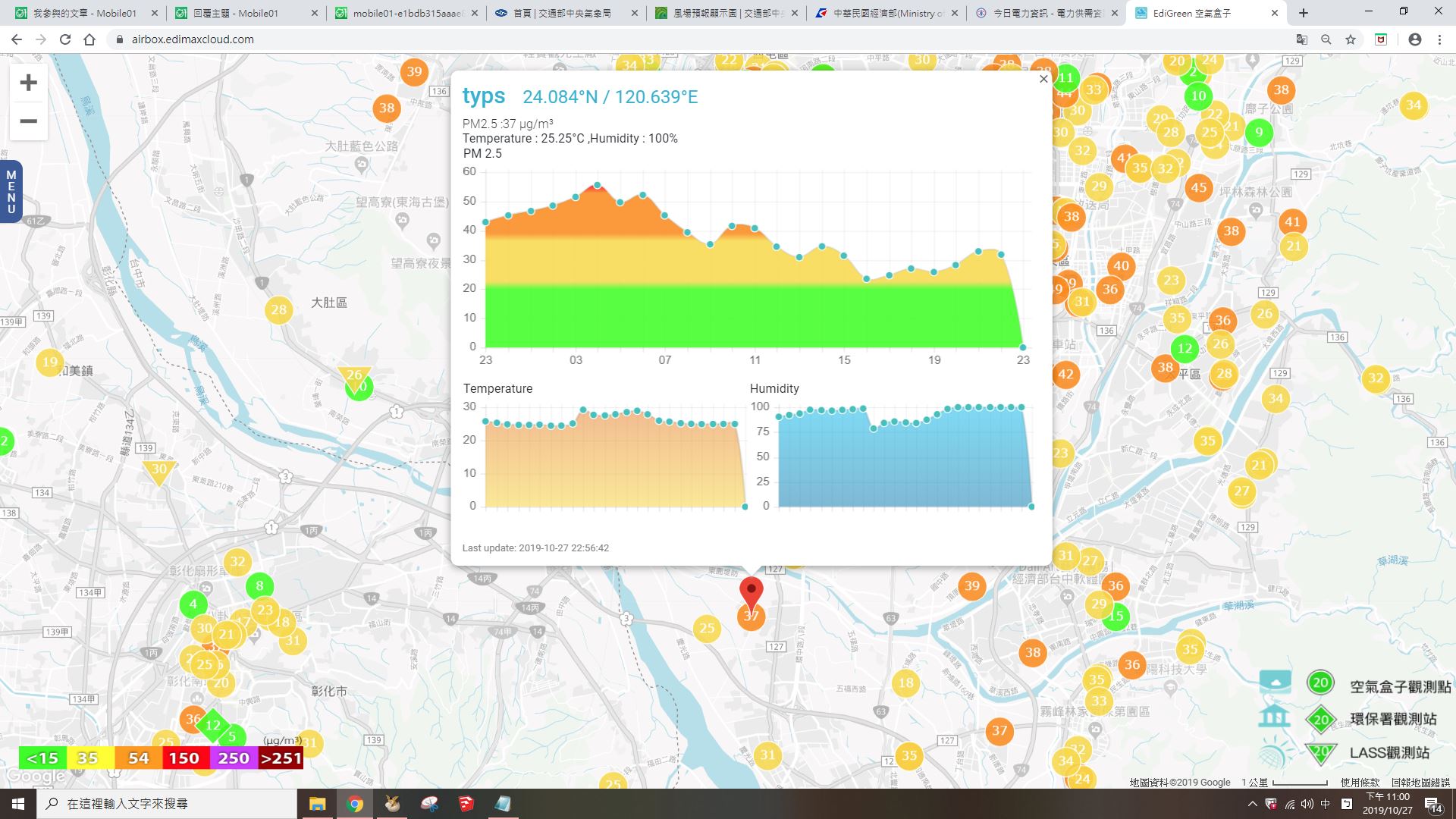Viewport: 1456px width, 819px height.
Task: Click the address bar airbox.edimaxcloud.com
Action: click(x=193, y=39)
